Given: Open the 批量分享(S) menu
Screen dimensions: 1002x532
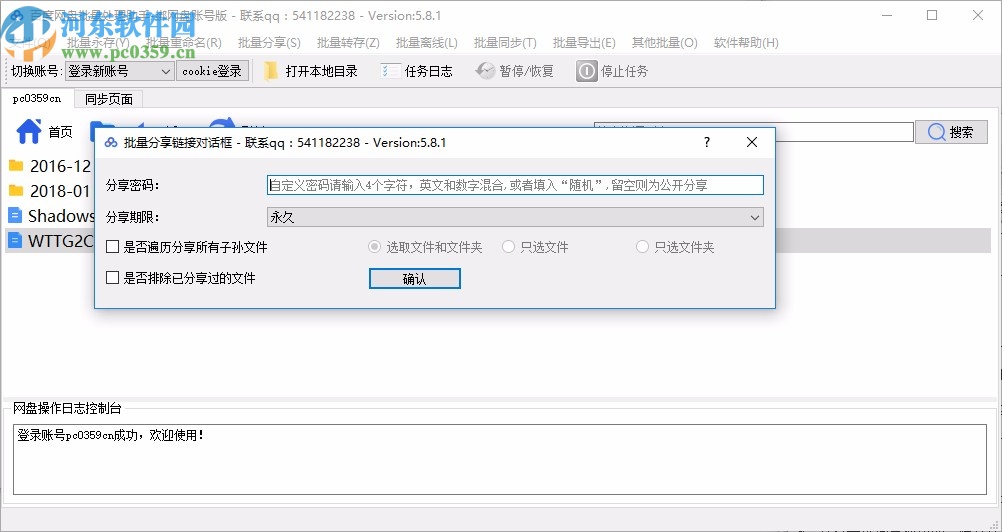Looking at the screenshot, I should [269, 43].
